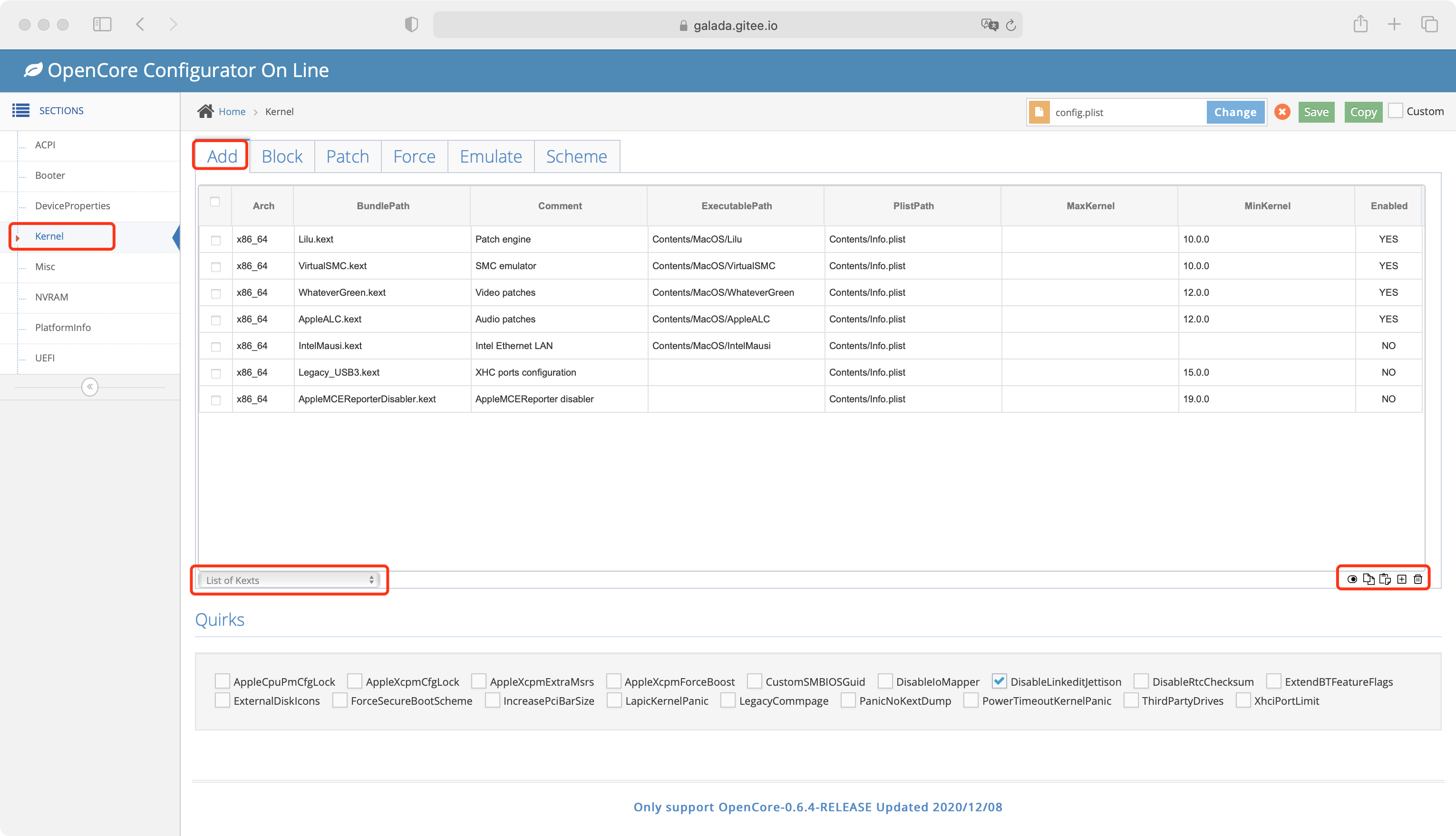Click the privacy shield icon in Safari
This screenshot has height=836, width=1456.
tap(411, 25)
